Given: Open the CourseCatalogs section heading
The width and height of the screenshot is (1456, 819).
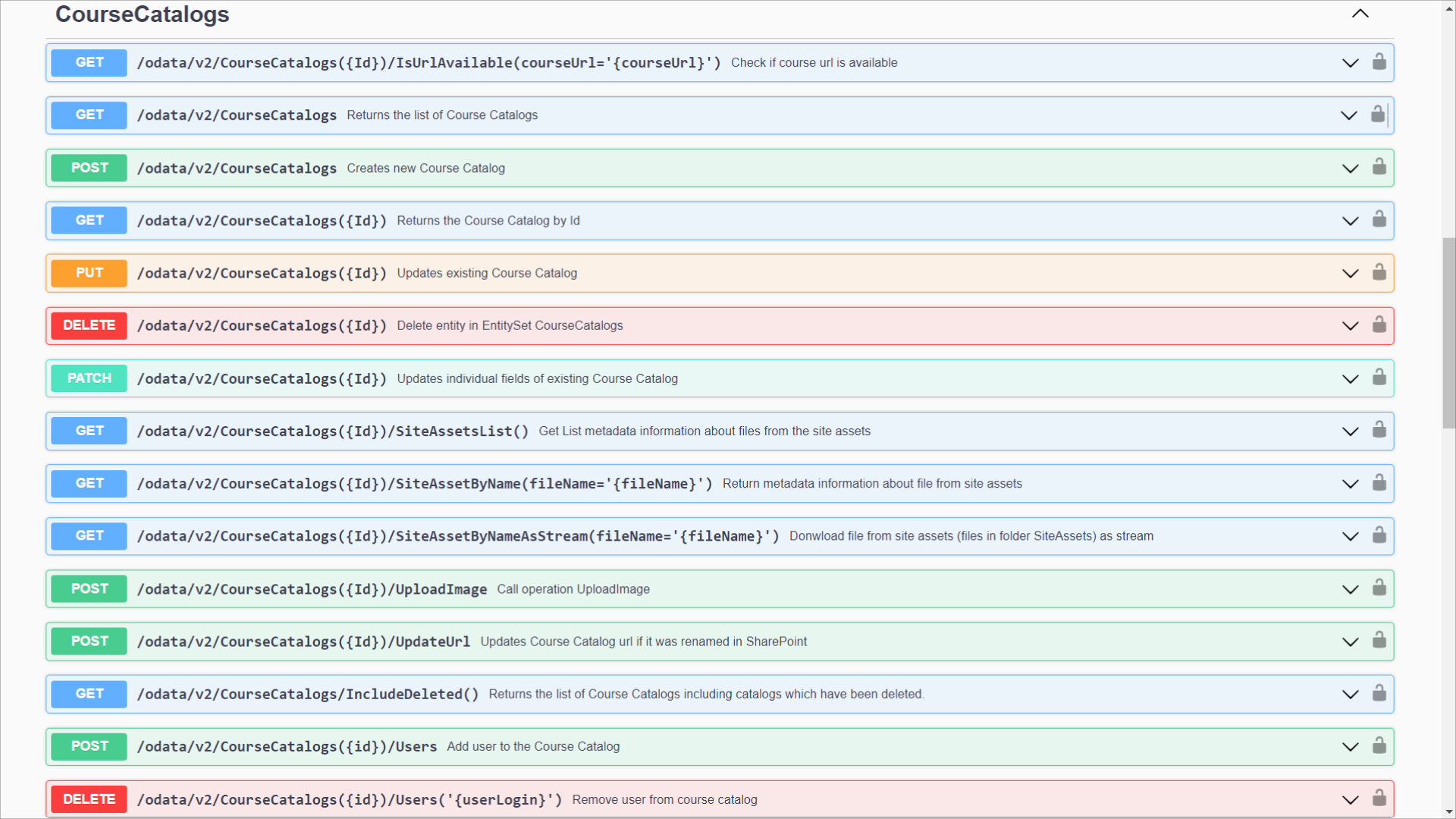Looking at the screenshot, I should [142, 14].
